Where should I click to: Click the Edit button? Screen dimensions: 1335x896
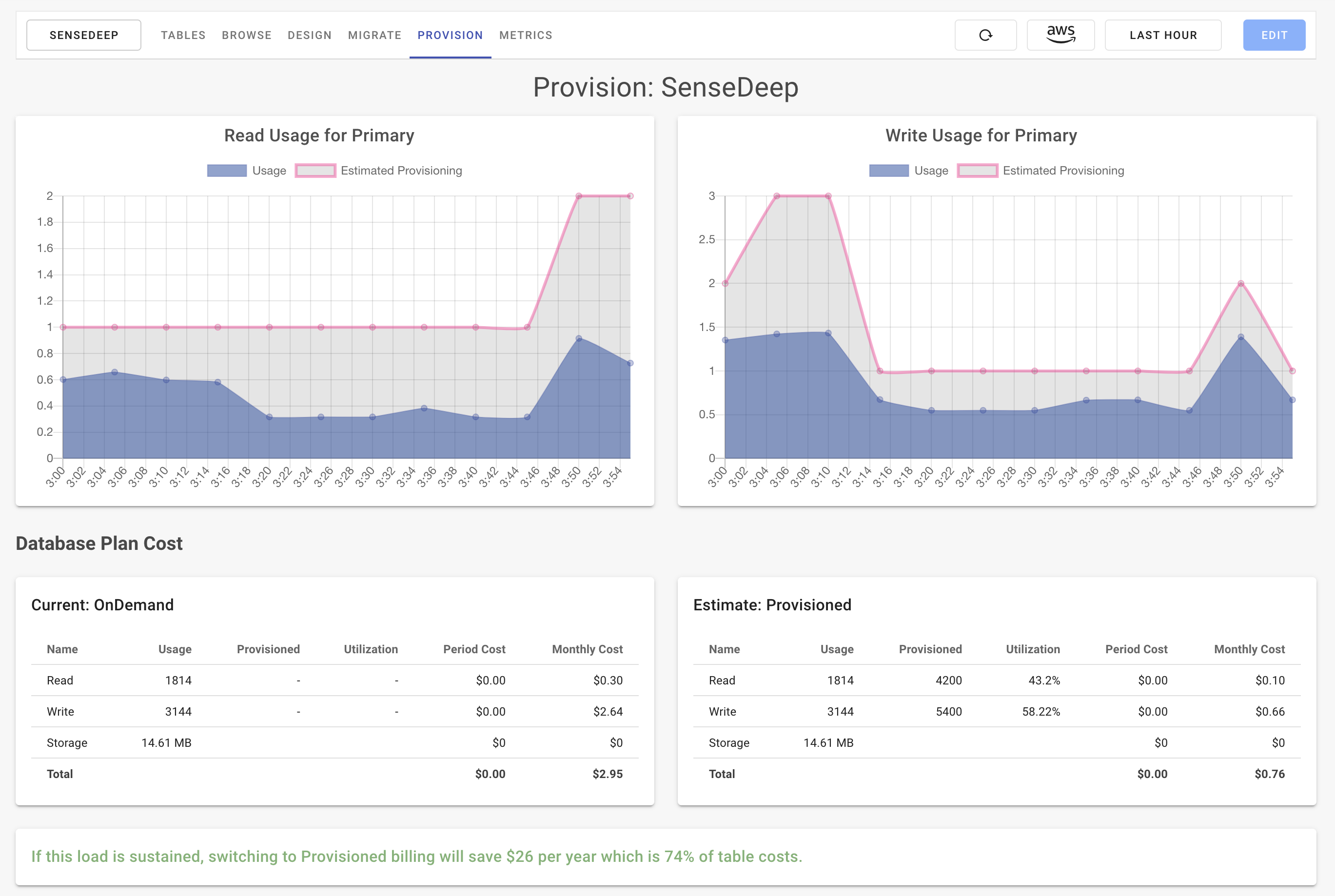pos(1274,35)
